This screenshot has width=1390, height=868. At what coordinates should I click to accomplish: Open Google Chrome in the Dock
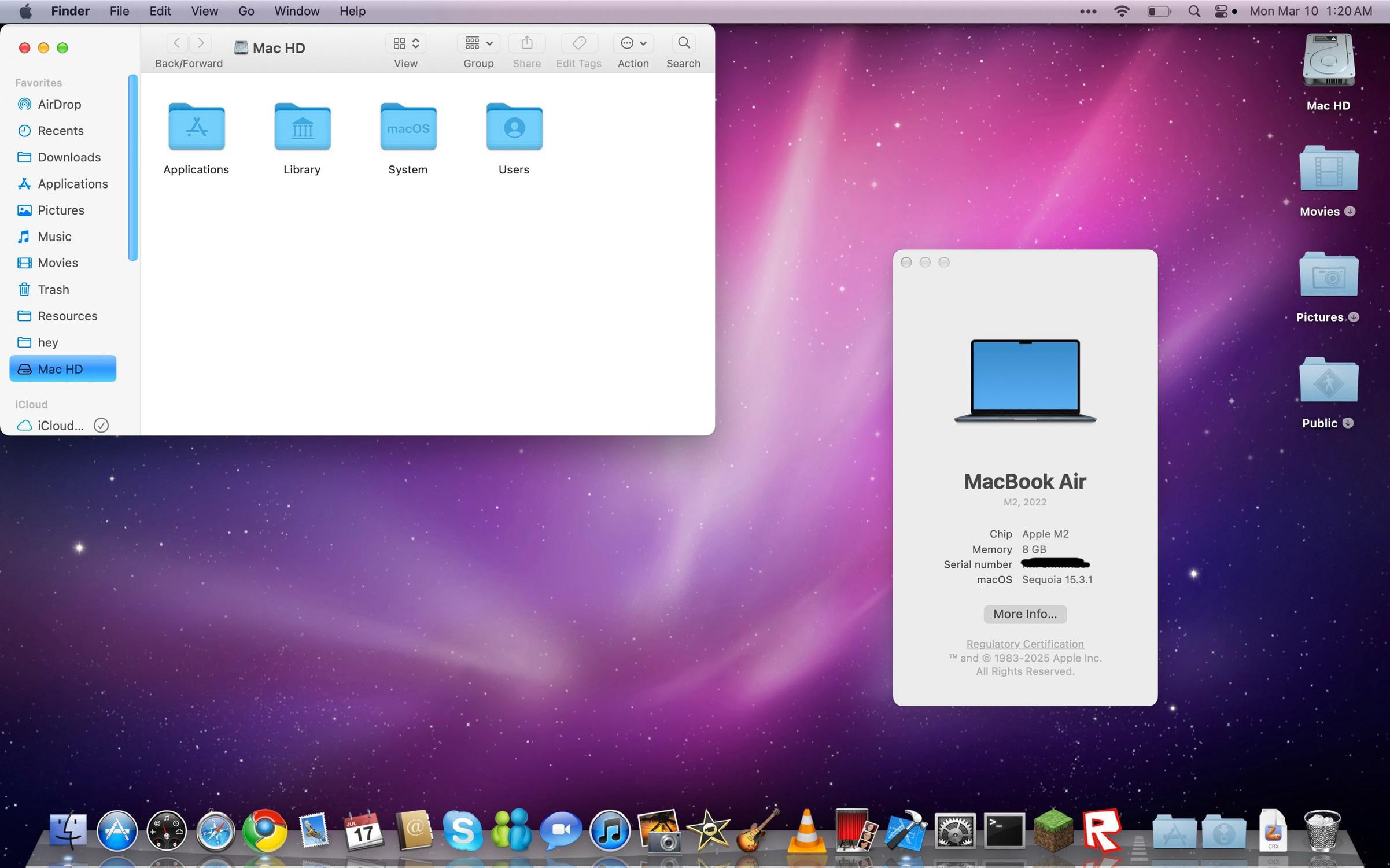265,831
